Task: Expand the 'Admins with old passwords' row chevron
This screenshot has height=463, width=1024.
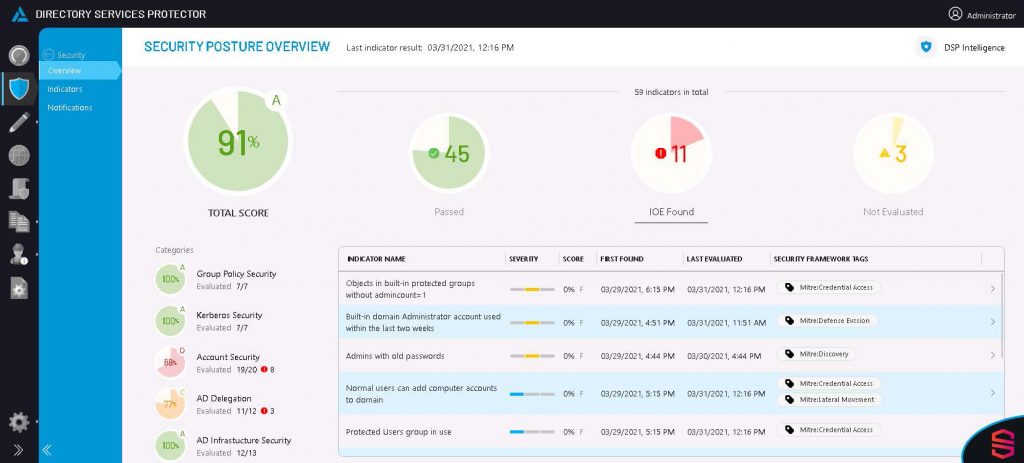Action: [x=992, y=355]
